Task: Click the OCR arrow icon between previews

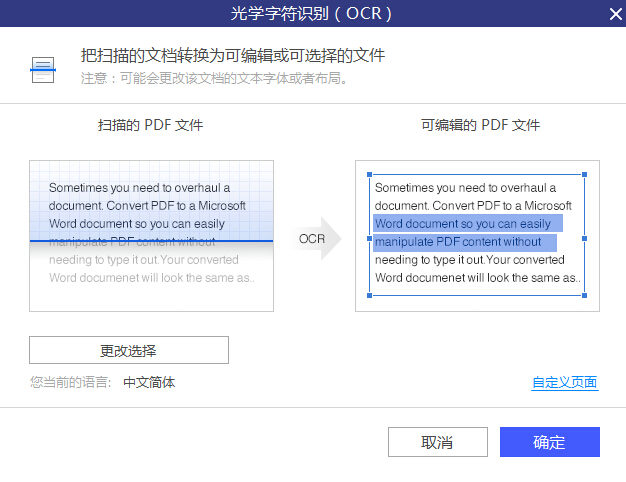Action: pos(316,238)
